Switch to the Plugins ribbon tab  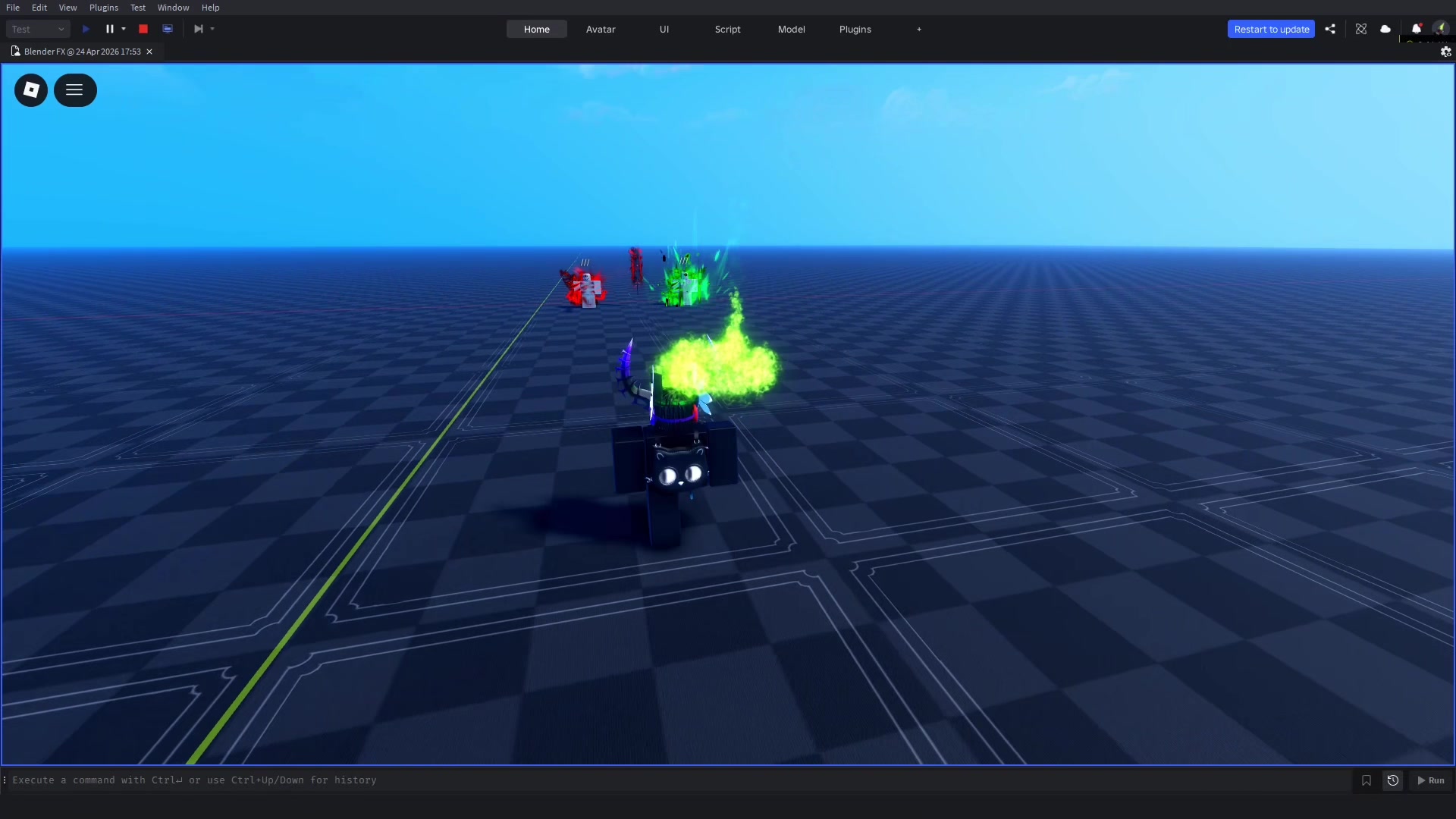[855, 29]
